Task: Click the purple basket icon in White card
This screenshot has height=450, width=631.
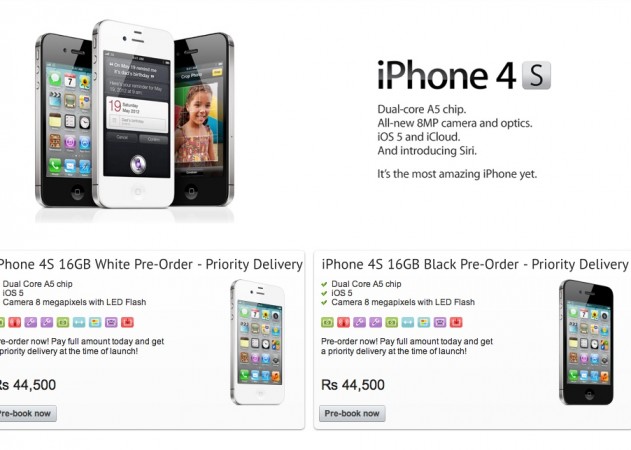Action: point(111,322)
